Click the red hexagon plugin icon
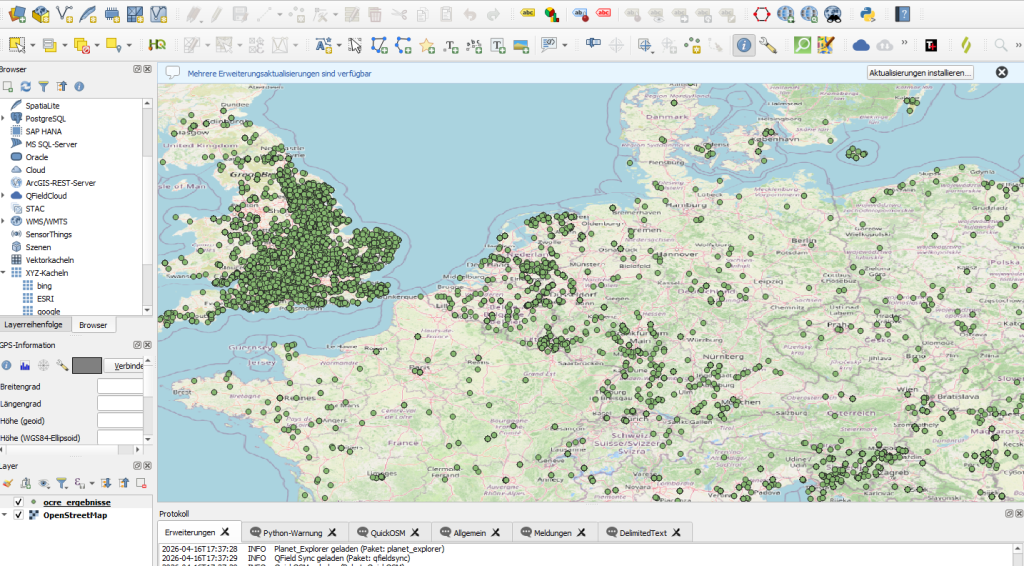The image size is (1024, 566). point(761,14)
